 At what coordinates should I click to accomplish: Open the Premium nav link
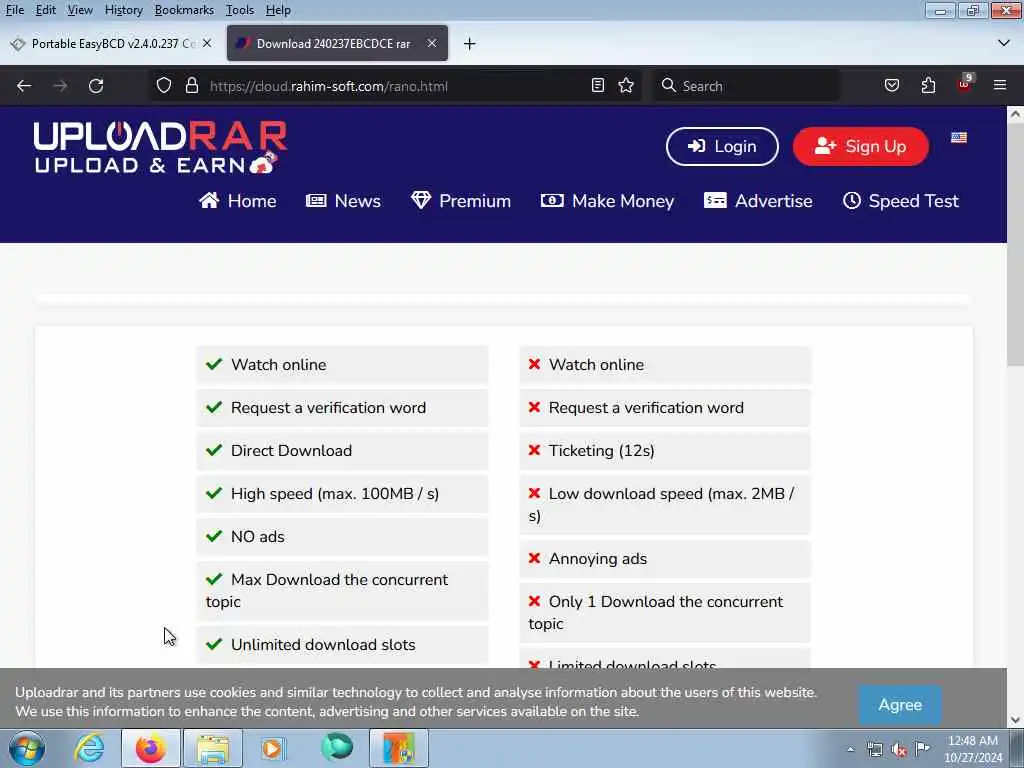(x=461, y=200)
